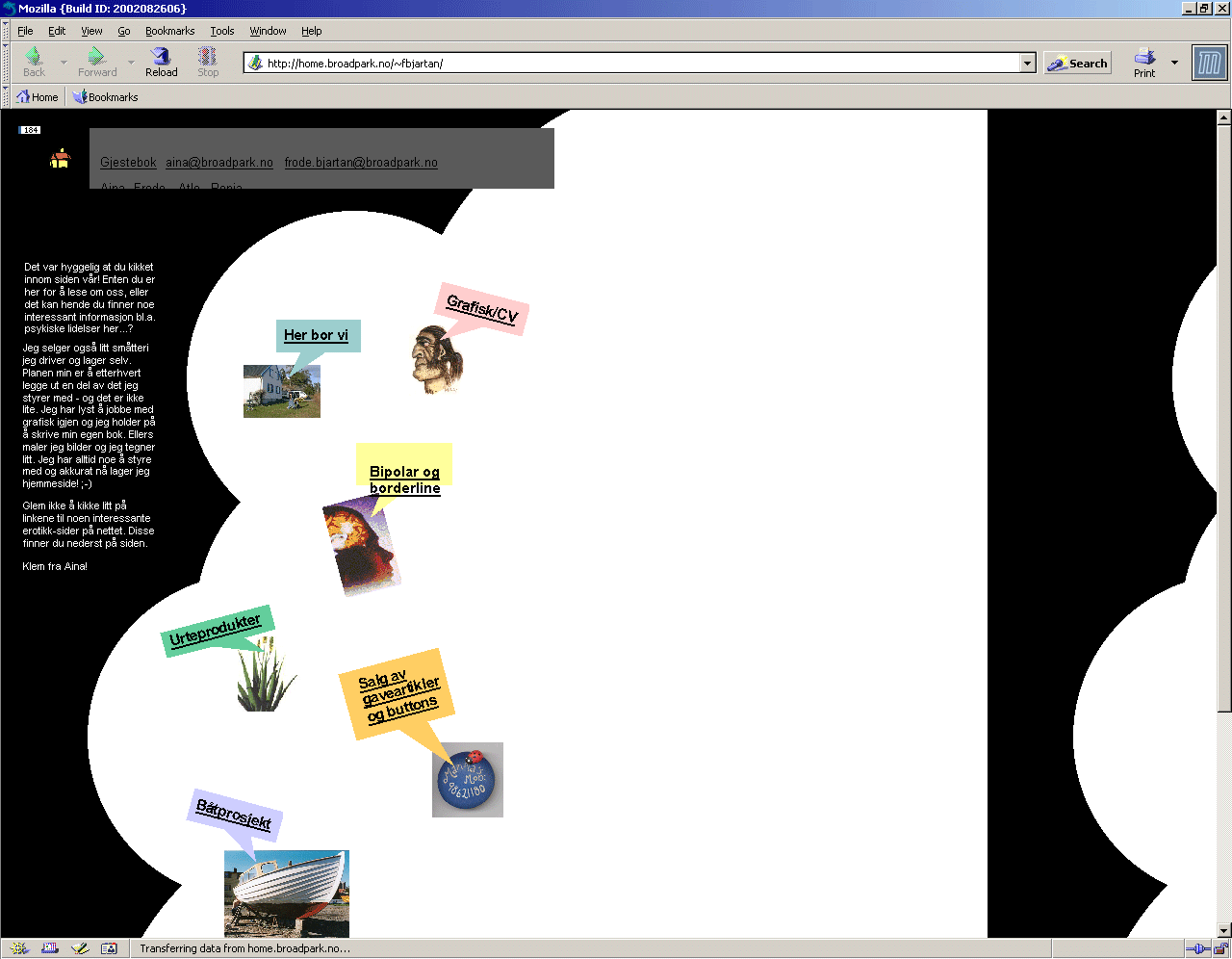1232x959 pixels.
Task: Open the Forward history dropdown arrow
Action: coord(131,63)
